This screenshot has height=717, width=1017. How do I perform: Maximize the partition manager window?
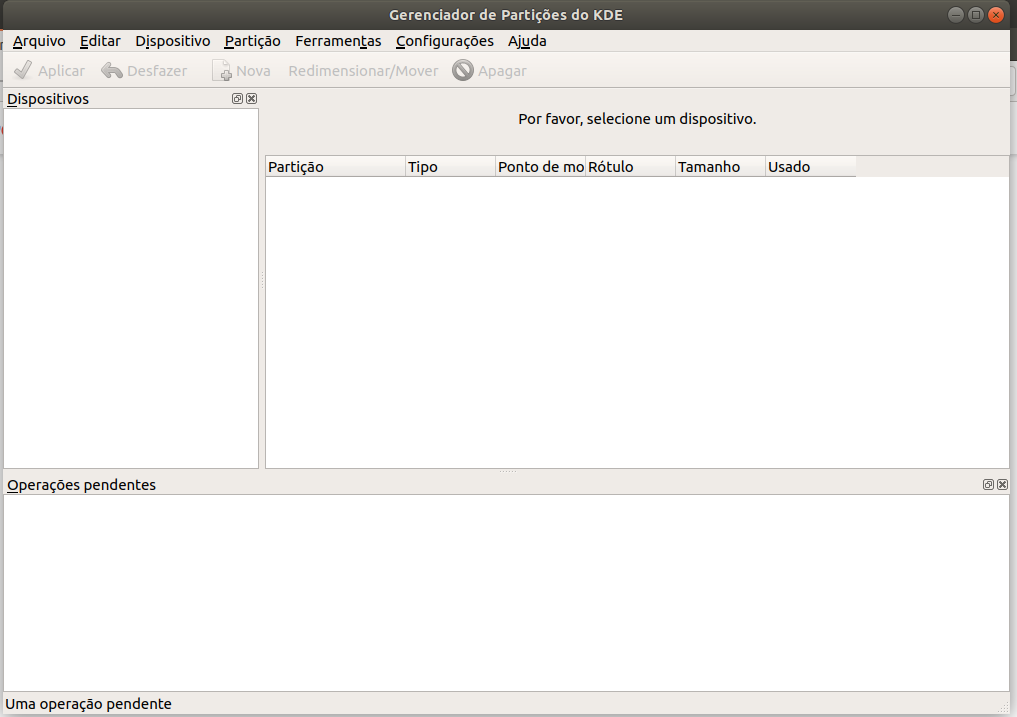click(x=975, y=15)
